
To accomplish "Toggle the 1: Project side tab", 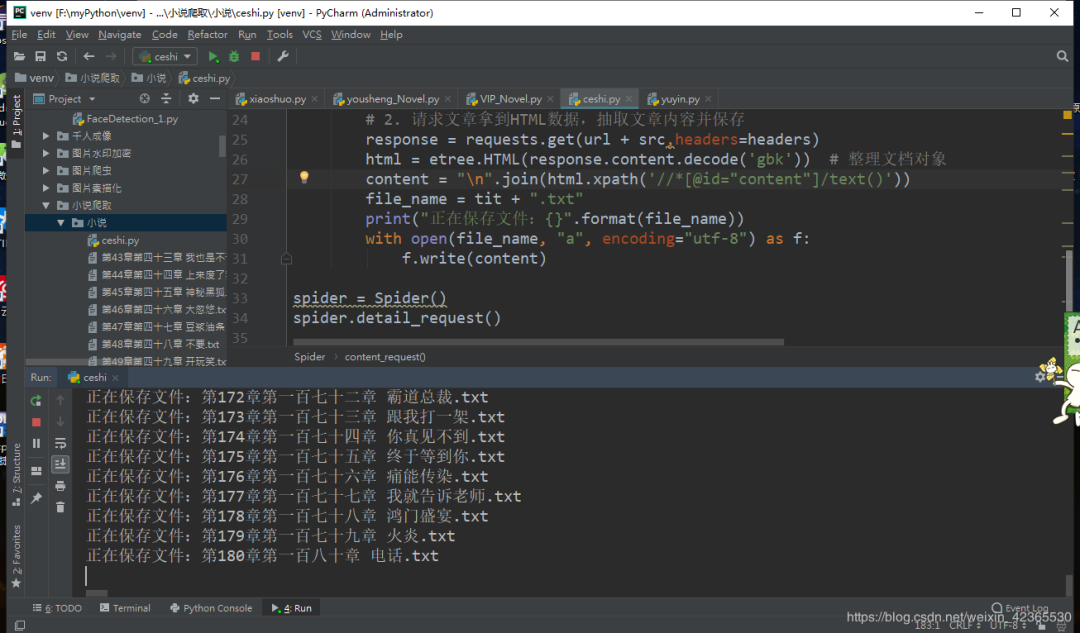I will pyautogui.click(x=16, y=121).
